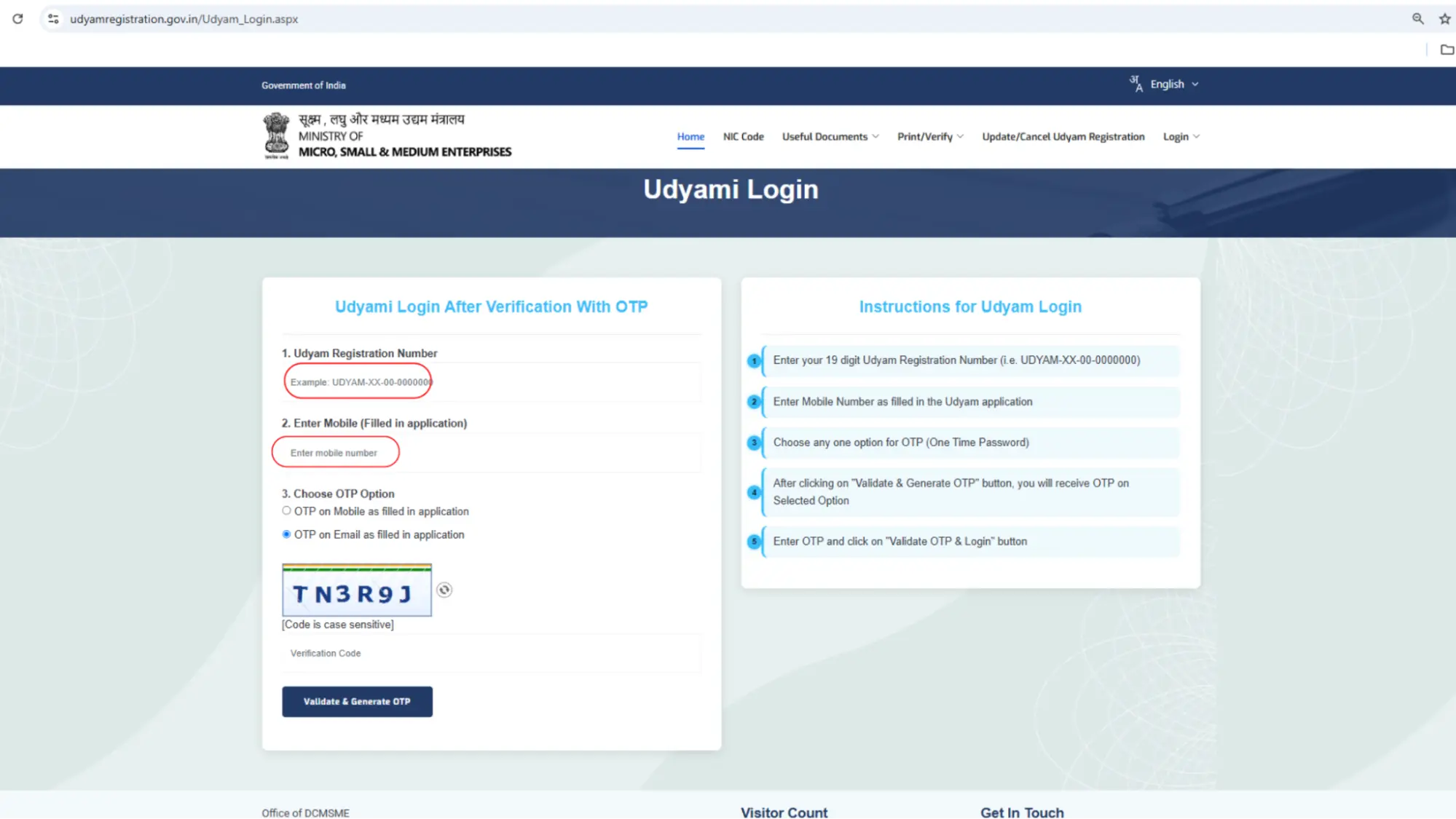Bookmark this page with star icon

pyautogui.click(x=1445, y=19)
